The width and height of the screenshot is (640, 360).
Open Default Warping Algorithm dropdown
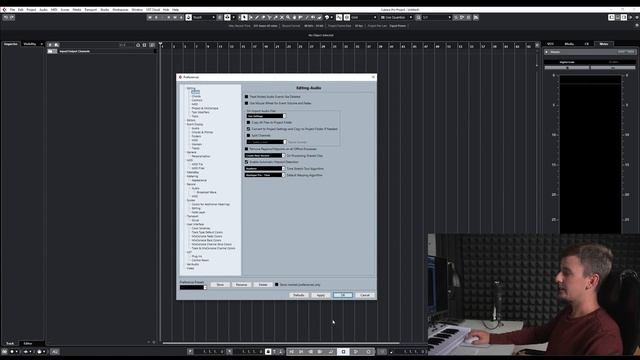click(264, 175)
